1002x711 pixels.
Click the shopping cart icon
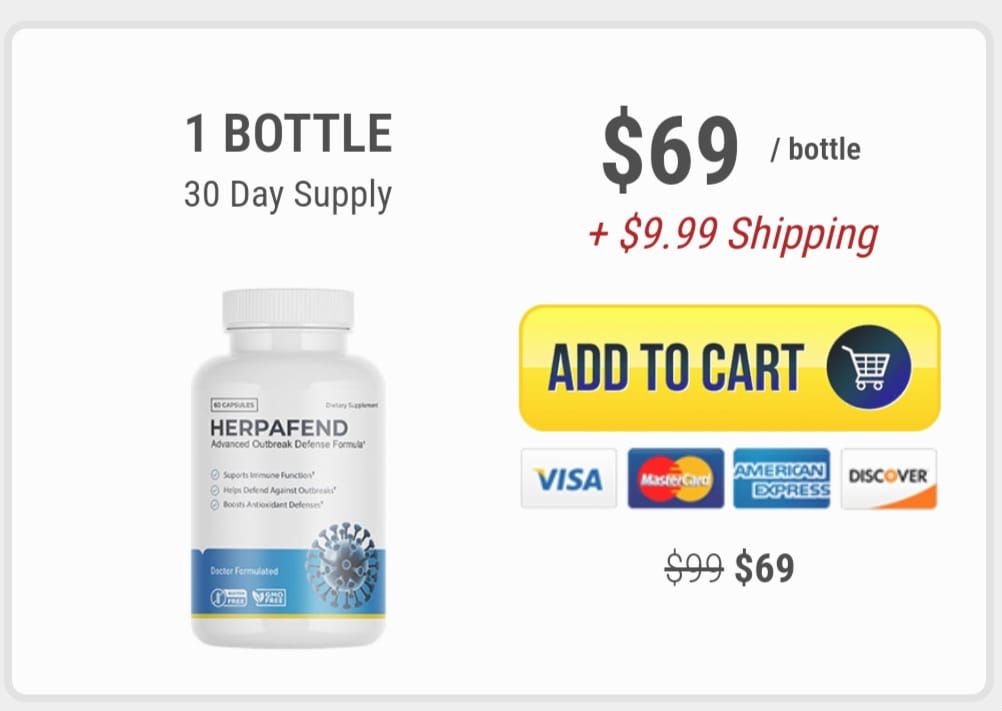[x=868, y=367]
